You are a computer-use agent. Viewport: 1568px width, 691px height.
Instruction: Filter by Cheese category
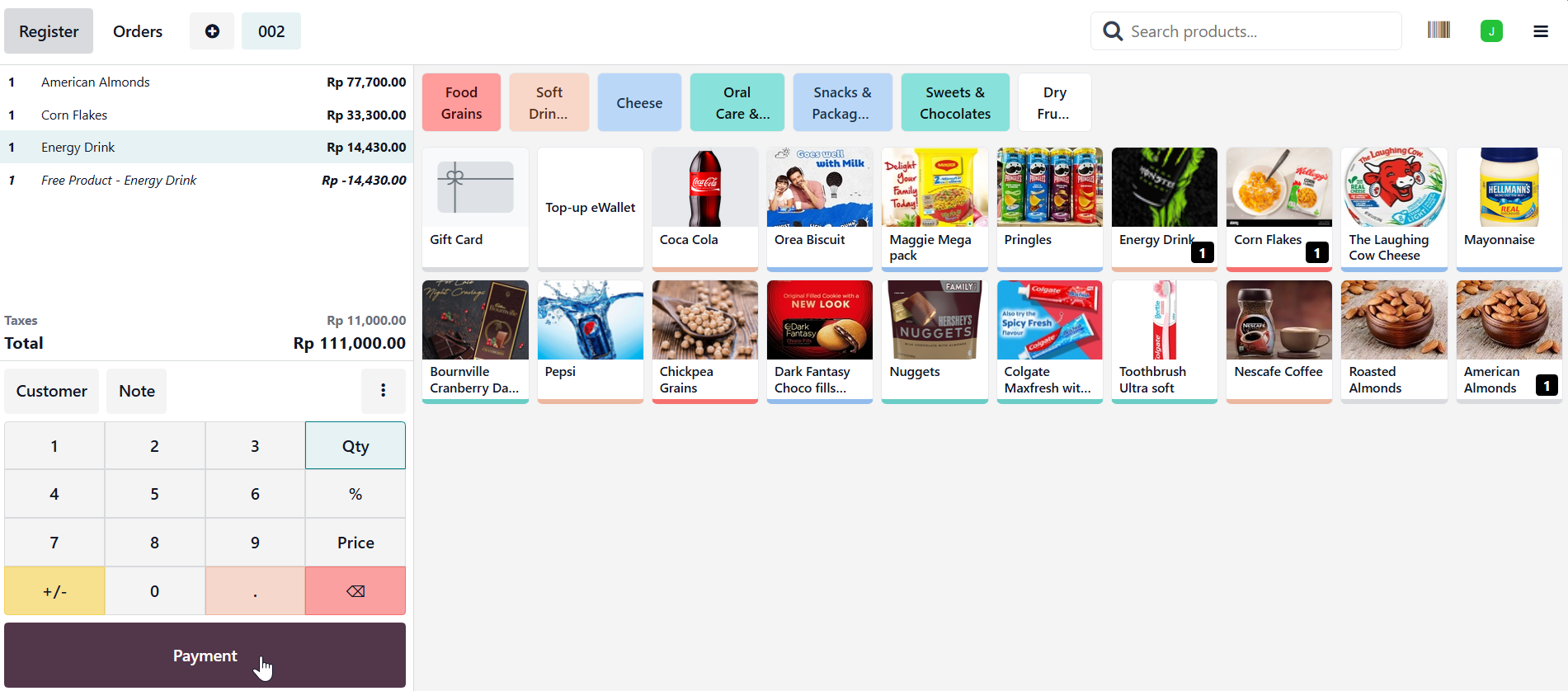coord(639,102)
